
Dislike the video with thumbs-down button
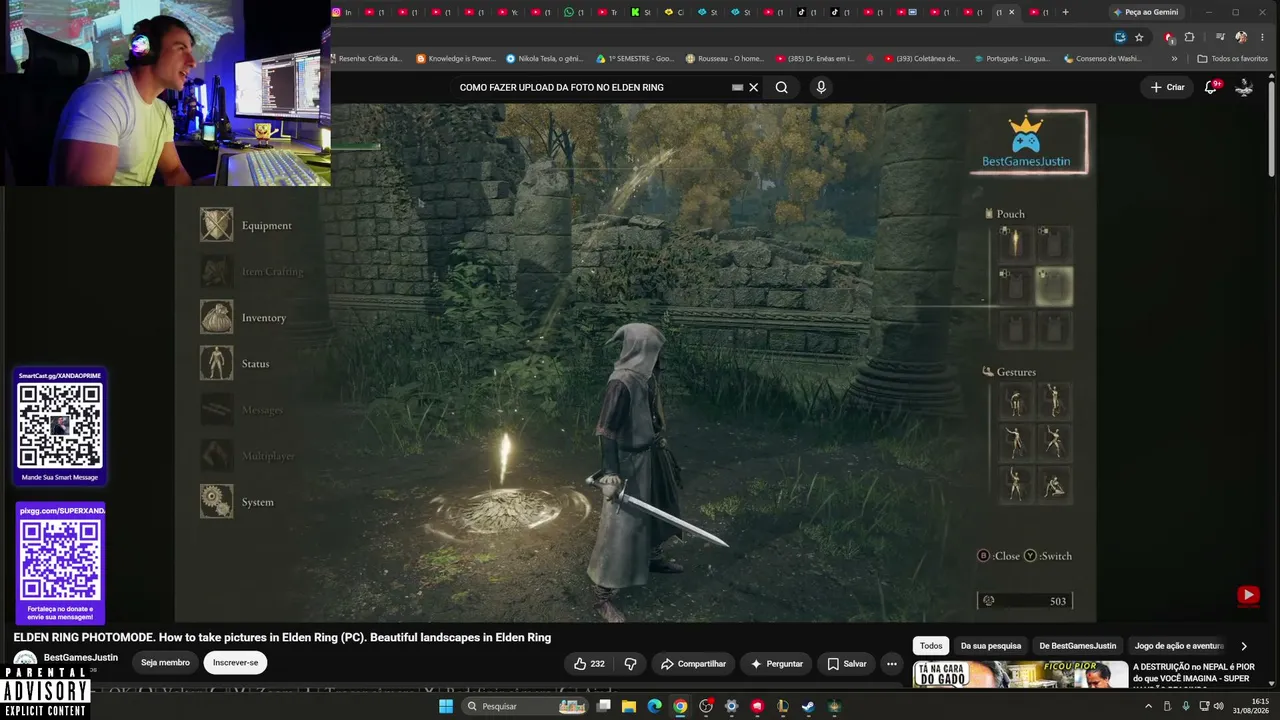(x=631, y=663)
